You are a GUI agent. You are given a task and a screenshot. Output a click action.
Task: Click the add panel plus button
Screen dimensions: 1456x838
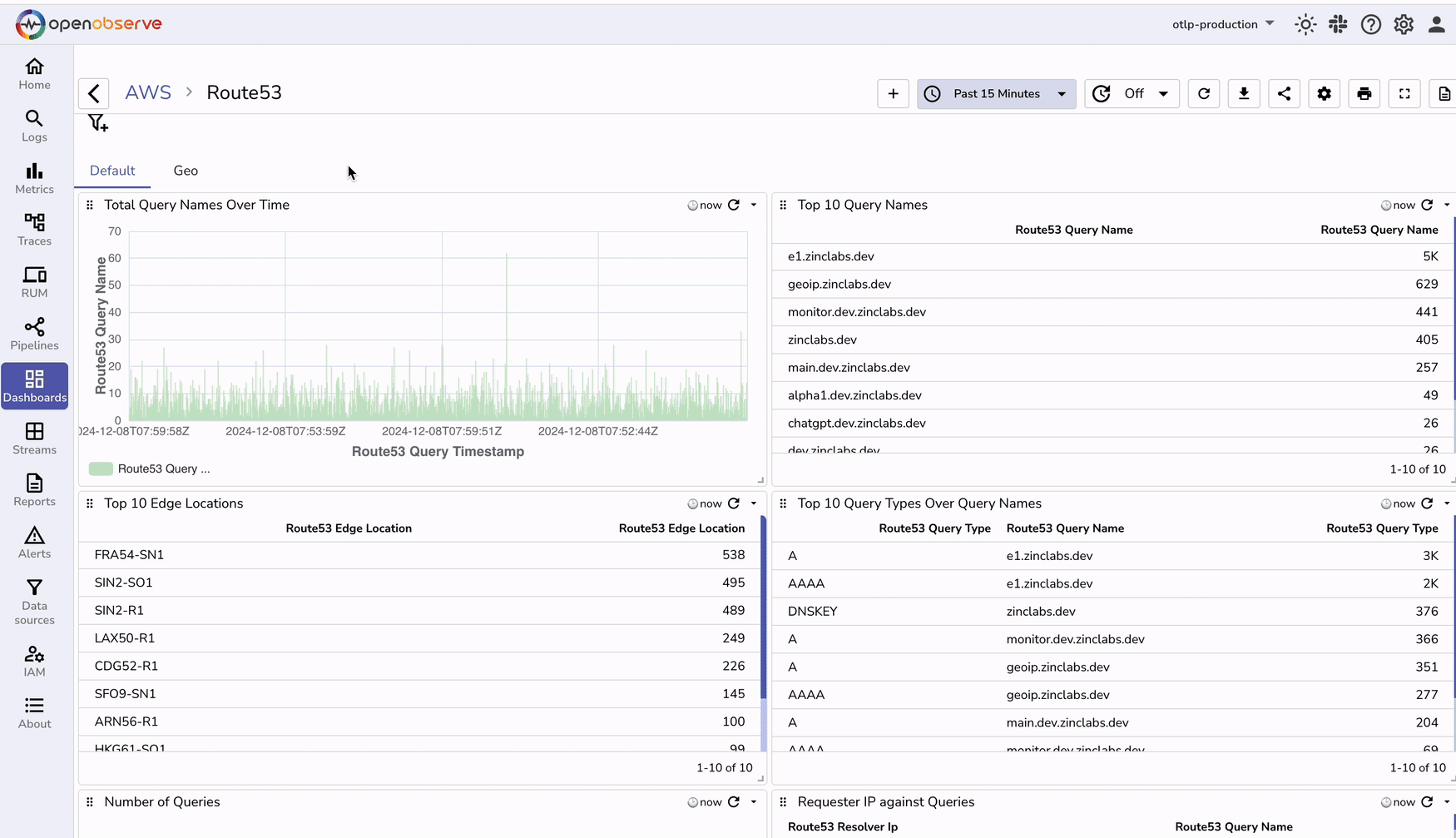pos(893,93)
